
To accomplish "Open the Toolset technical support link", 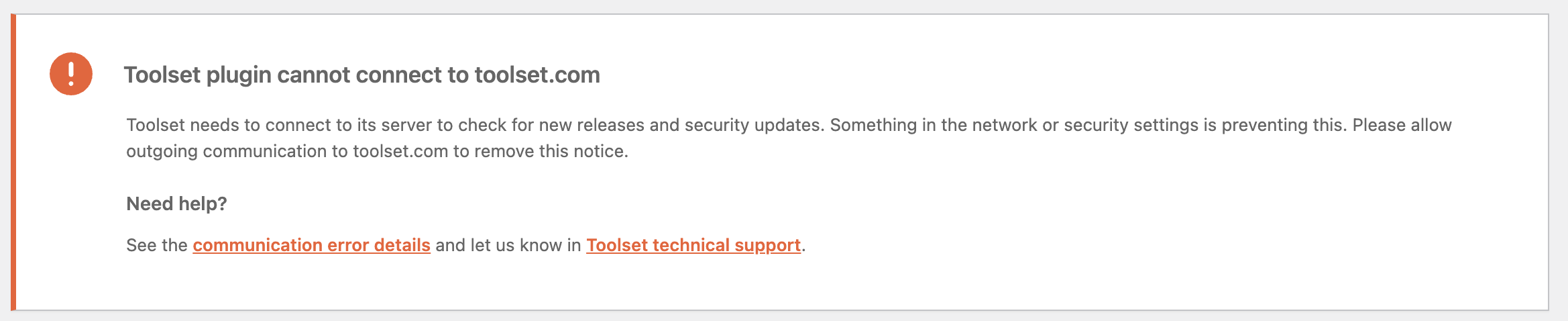I will tap(693, 245).
